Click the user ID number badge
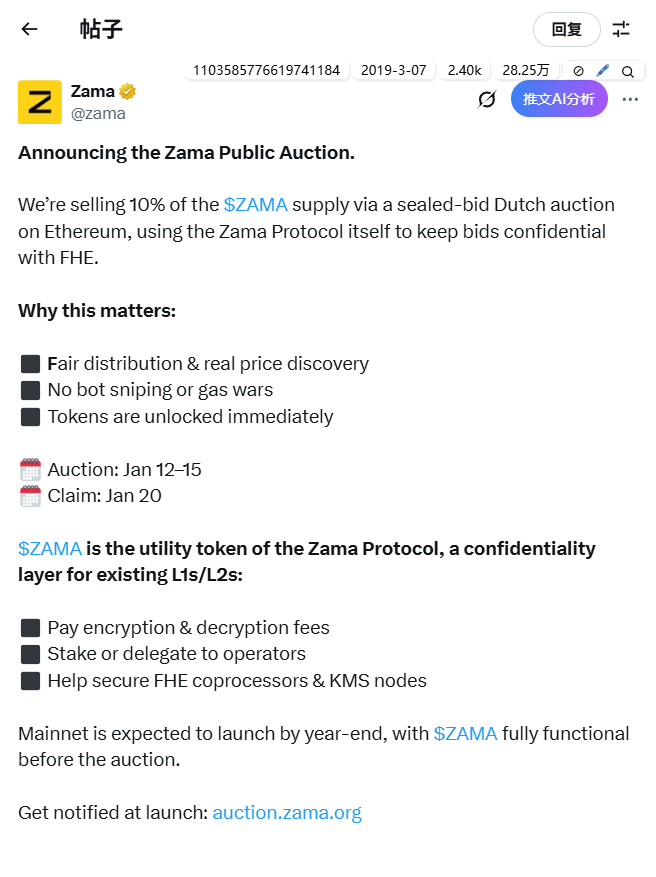Viewport: 656px width, 877px height. (266, 71)
